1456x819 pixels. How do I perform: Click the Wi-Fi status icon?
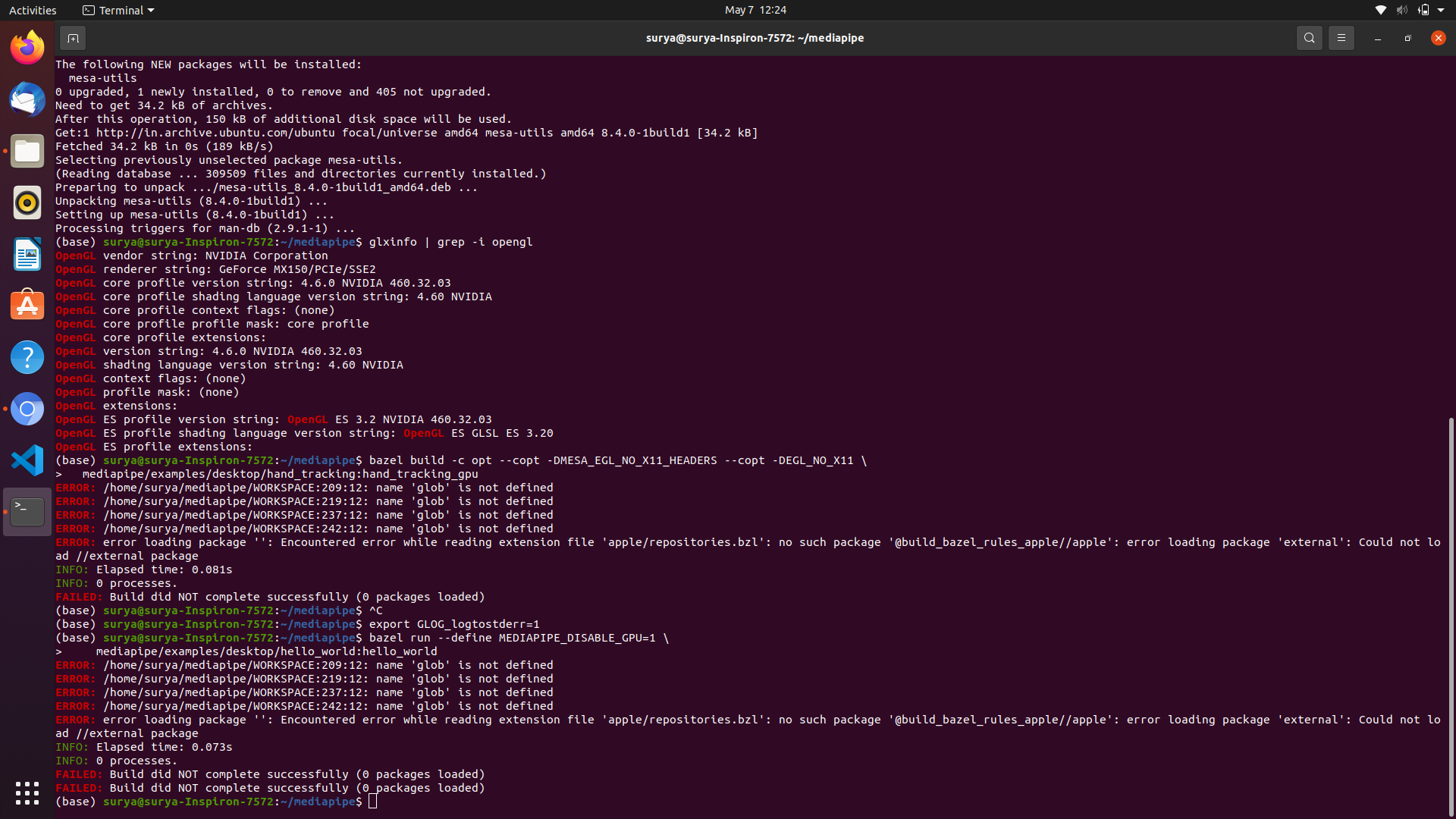click(1379, 10)
